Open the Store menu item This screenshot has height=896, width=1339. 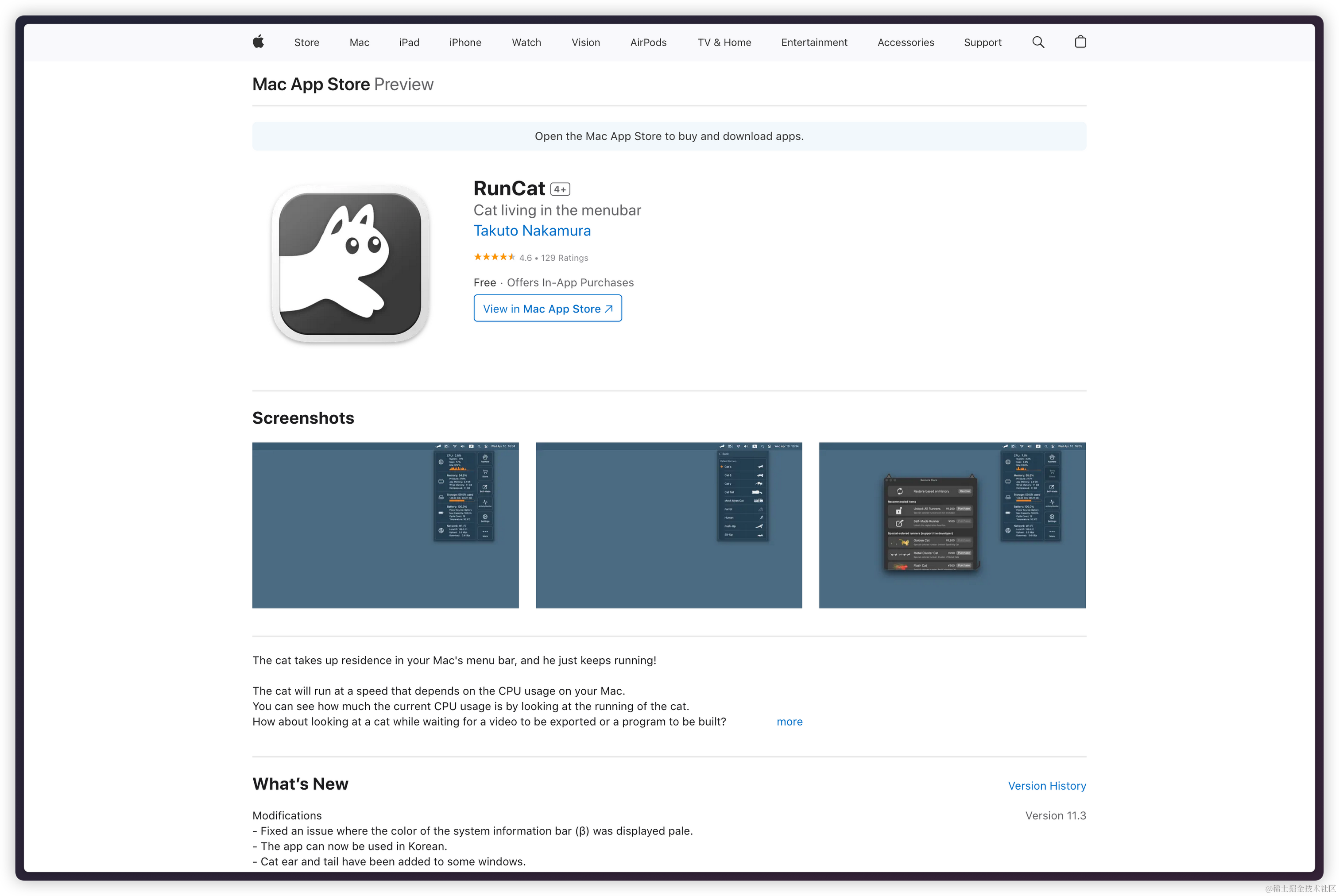(306, 42)
